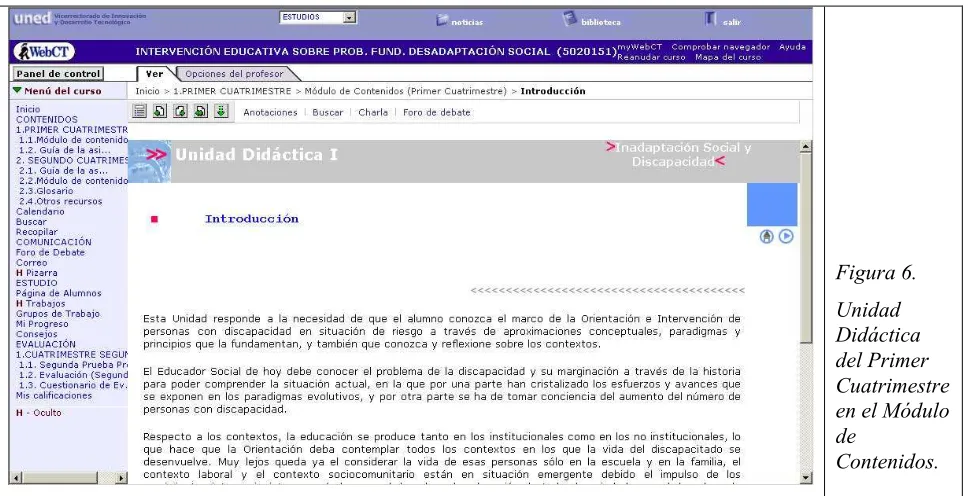Click the salir door icon

pyautogui.click(x=711, y=19)
